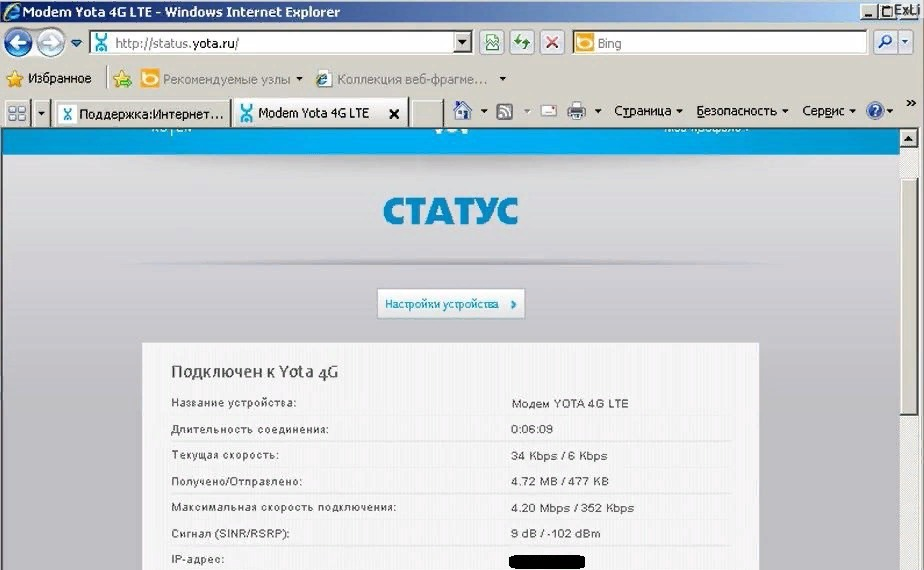The height and width of the screenshot is (570, 924).
Task: Open the Сервис menu
Action: pos(829,111)
